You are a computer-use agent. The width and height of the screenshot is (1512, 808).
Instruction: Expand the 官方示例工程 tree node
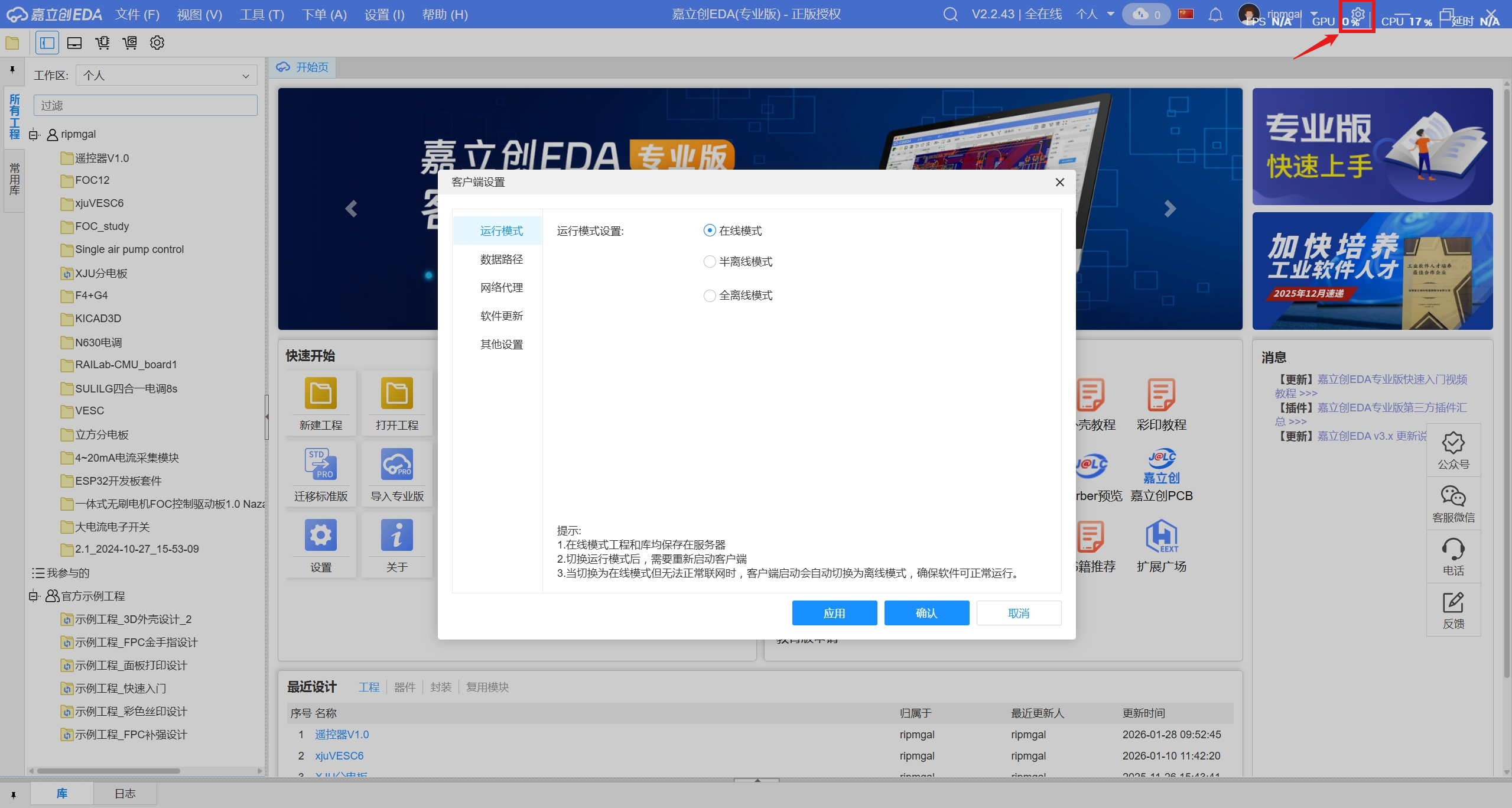coord(34,596)
